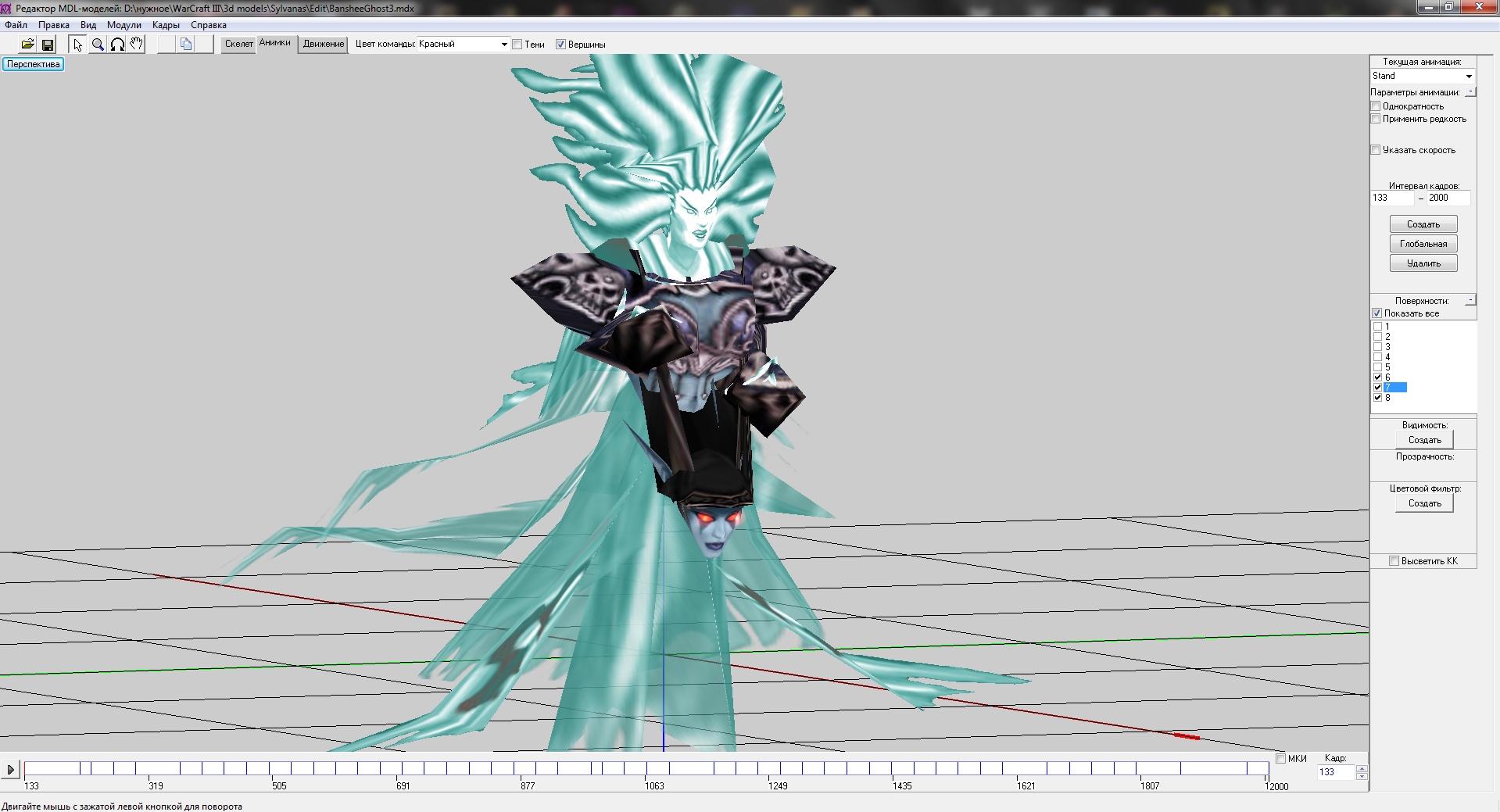Increase the frame number with up arrow
Screen dimensions: 1500x812
pyautogui.click(x=1362, y=768)
